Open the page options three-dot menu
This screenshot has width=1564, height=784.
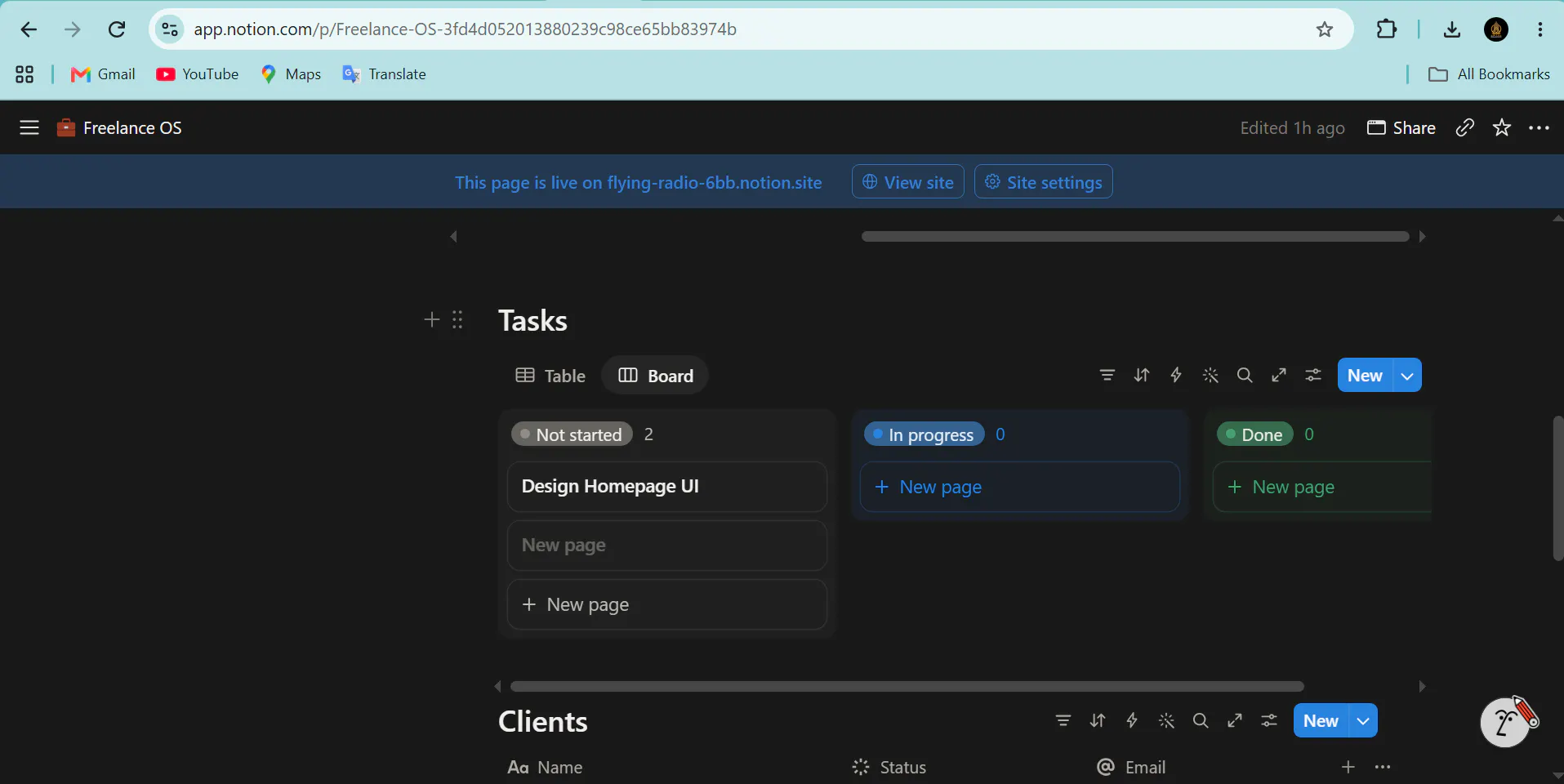(1539, 127)
